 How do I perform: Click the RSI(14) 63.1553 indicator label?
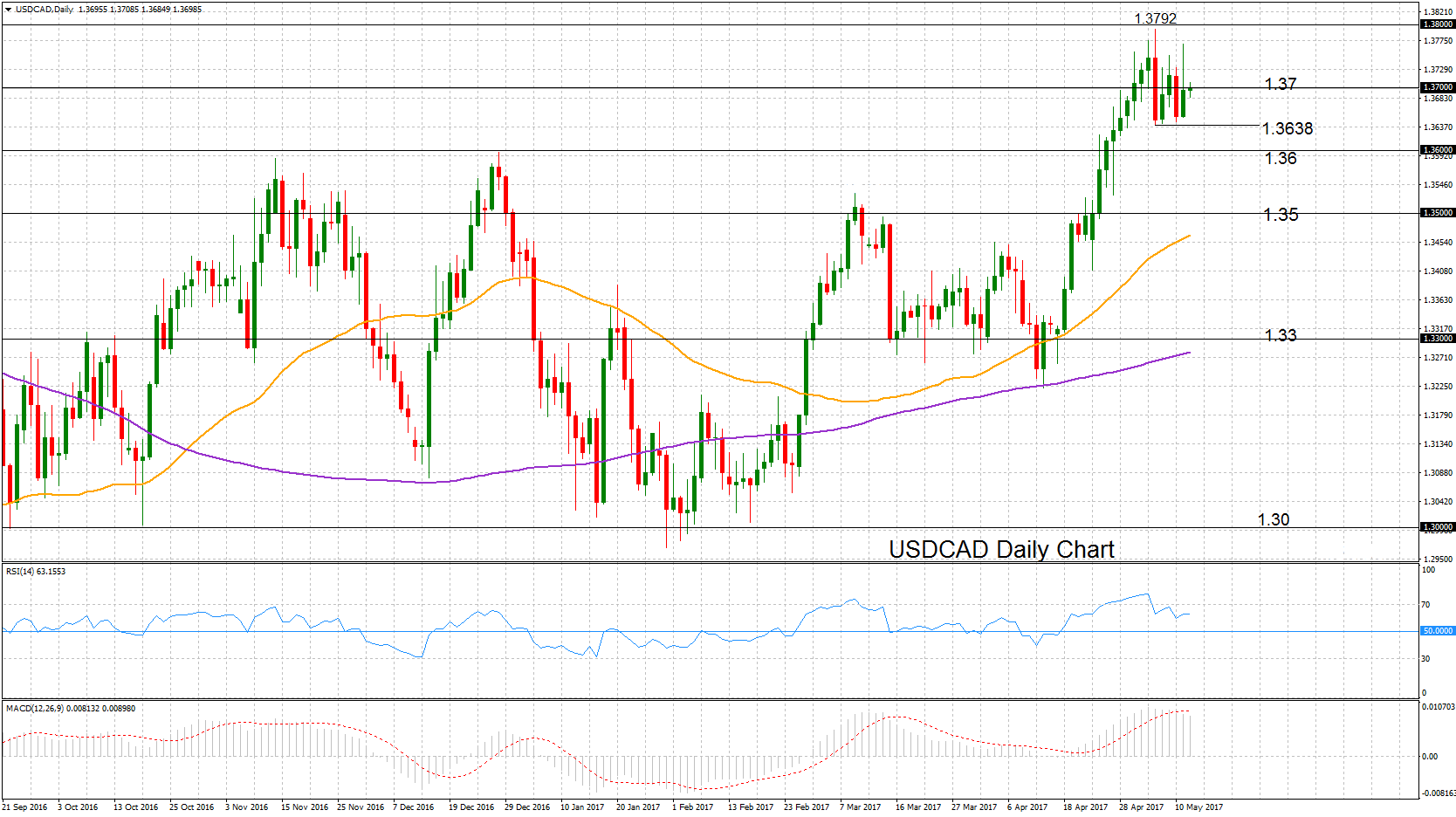36,572
